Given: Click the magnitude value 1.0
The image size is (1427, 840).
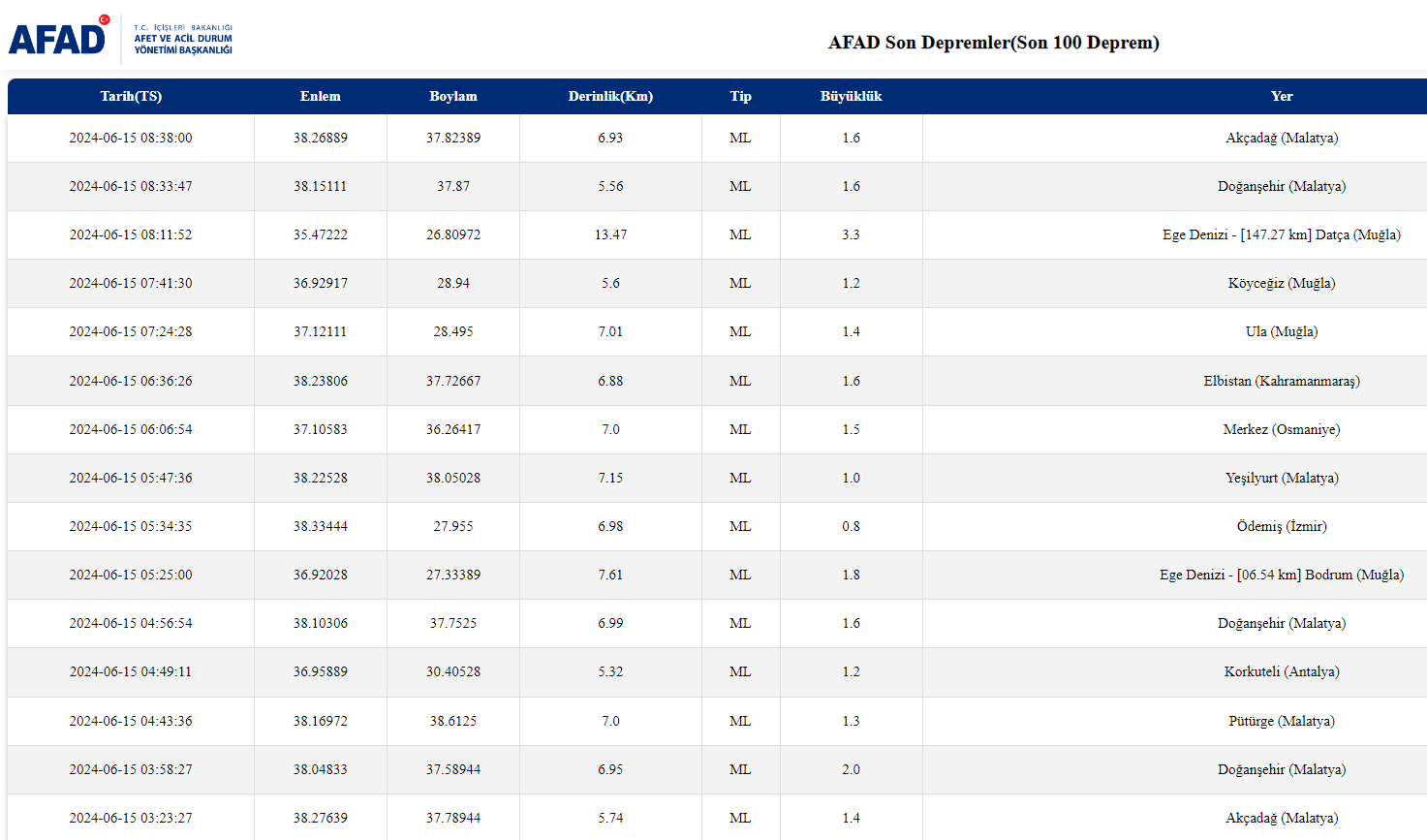Looking at the screenshot, I should 852,478.
